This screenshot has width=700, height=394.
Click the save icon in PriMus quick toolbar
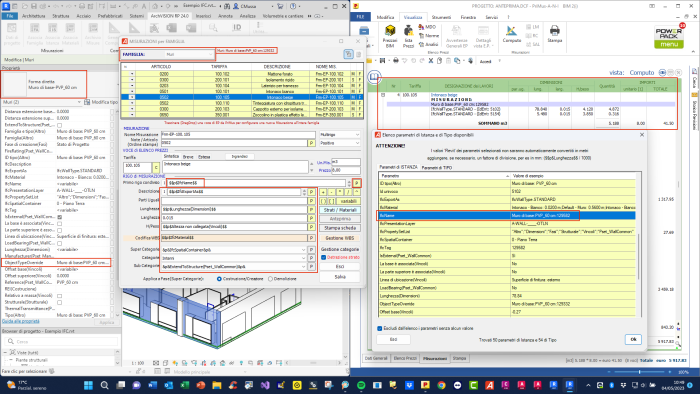(382, 61)
